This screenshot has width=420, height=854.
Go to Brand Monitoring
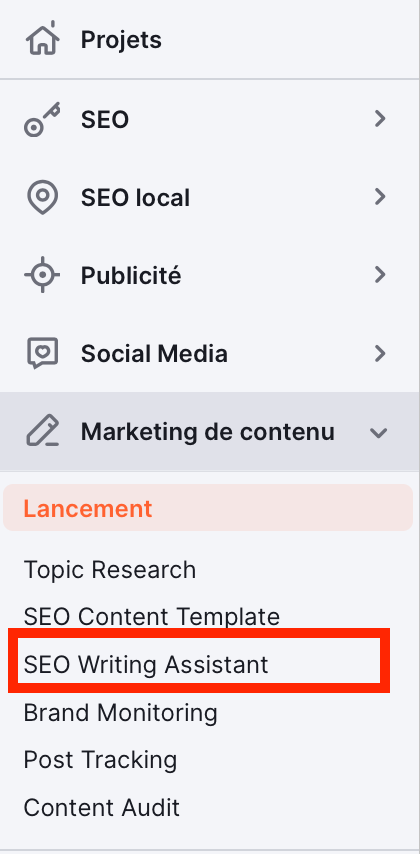(120, 712)
